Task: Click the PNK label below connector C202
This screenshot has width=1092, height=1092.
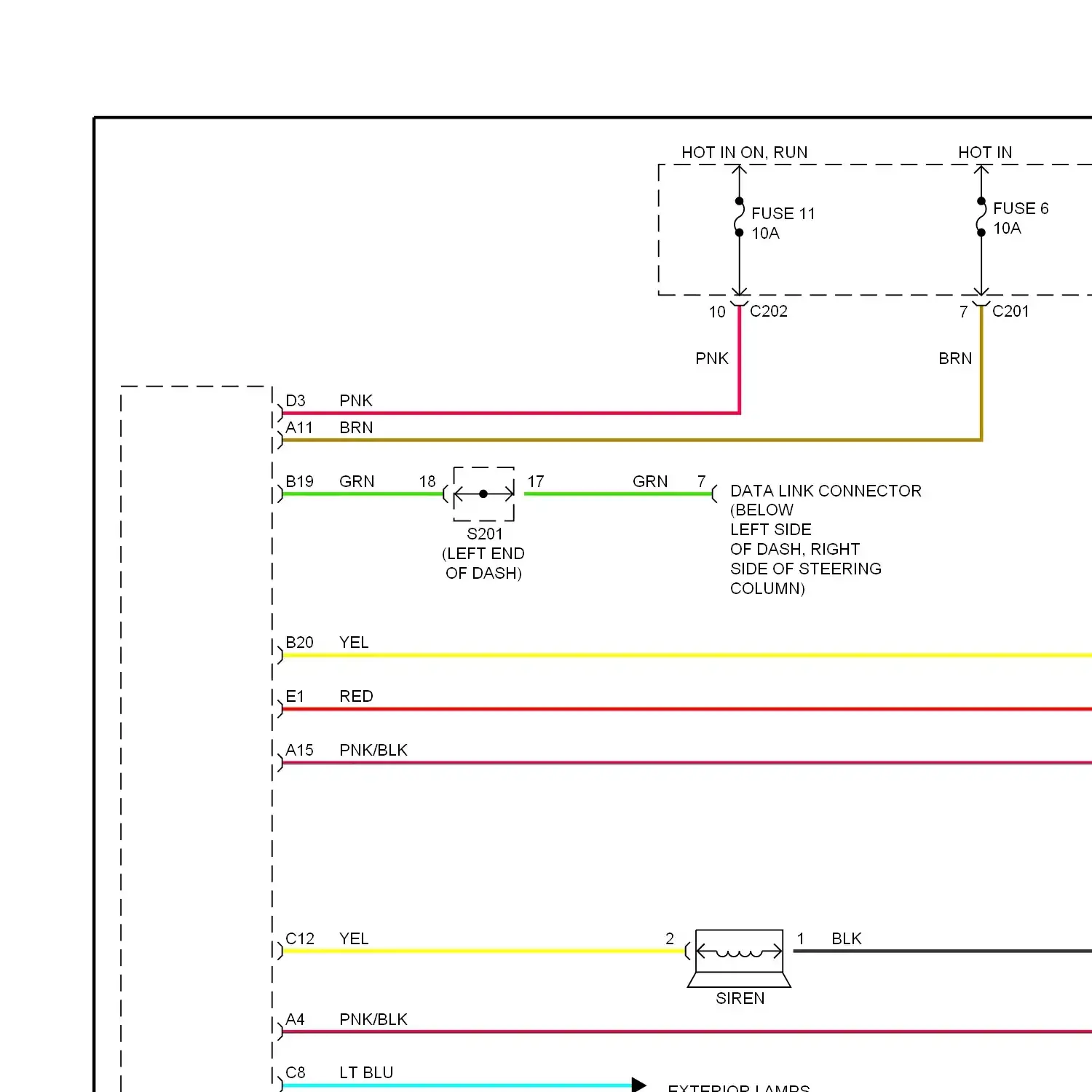Action: pos(712,359)
